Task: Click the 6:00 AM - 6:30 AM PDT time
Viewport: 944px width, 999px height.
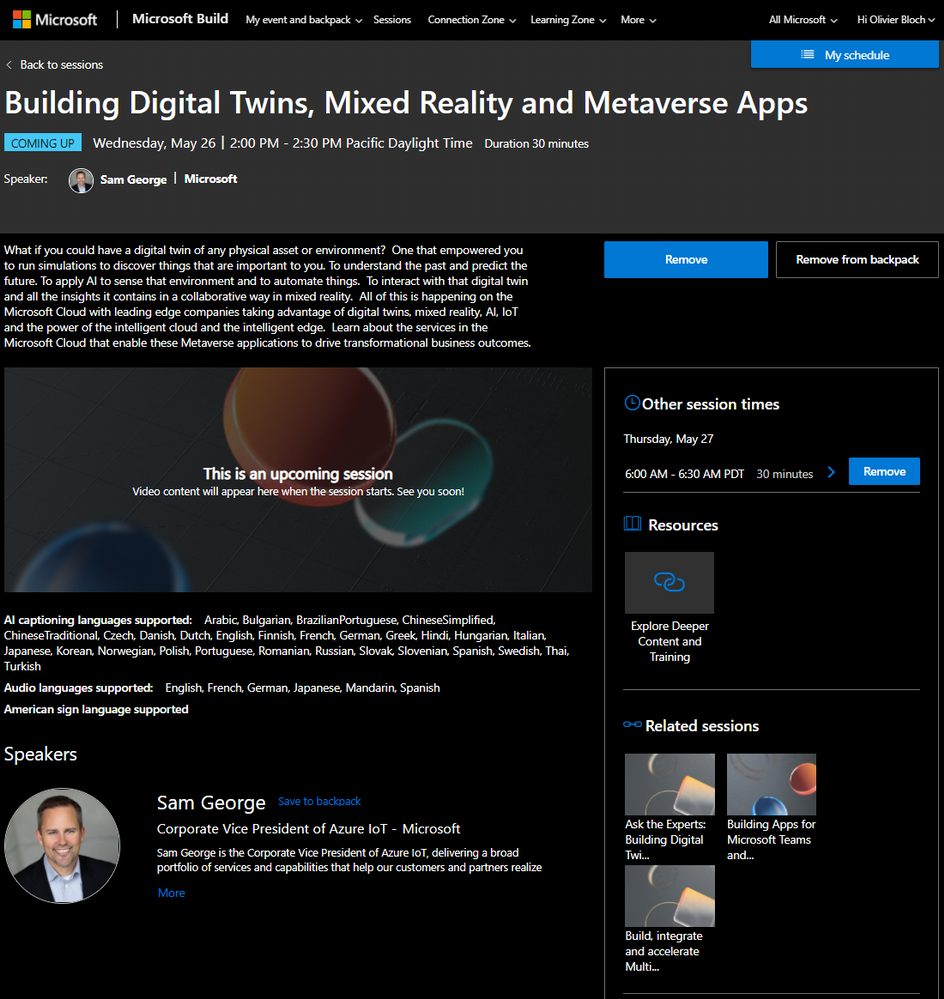Action: click(684, 474)
